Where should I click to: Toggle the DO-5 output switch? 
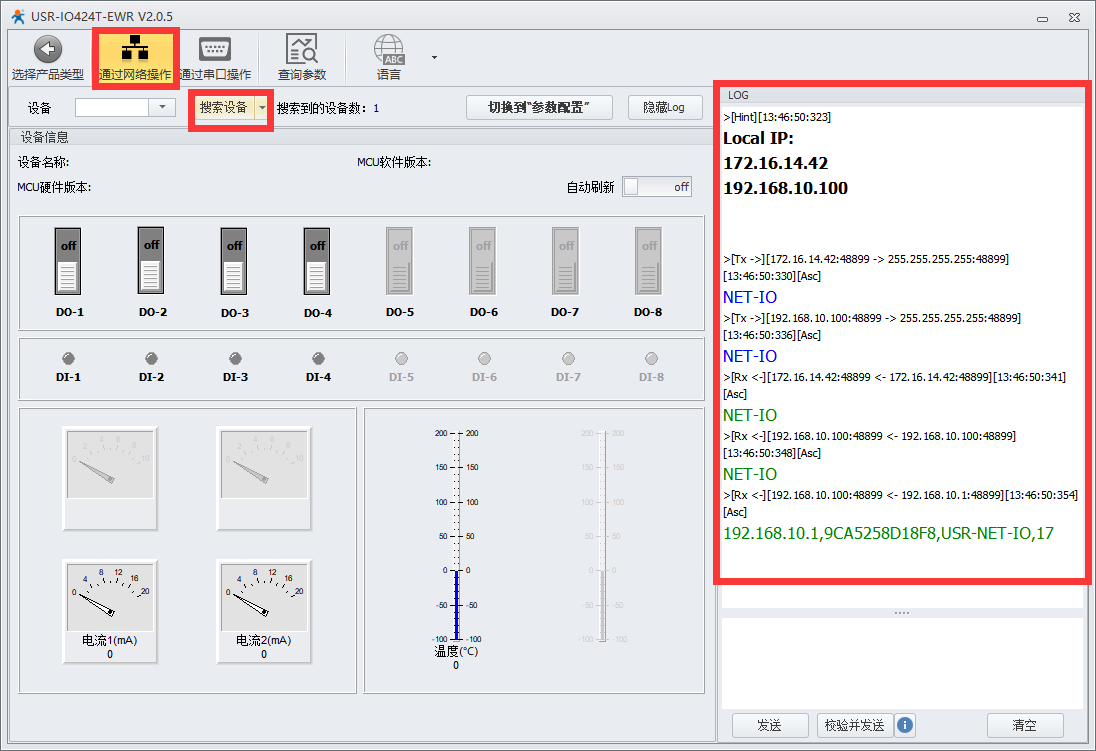click(x=400, y=261)
